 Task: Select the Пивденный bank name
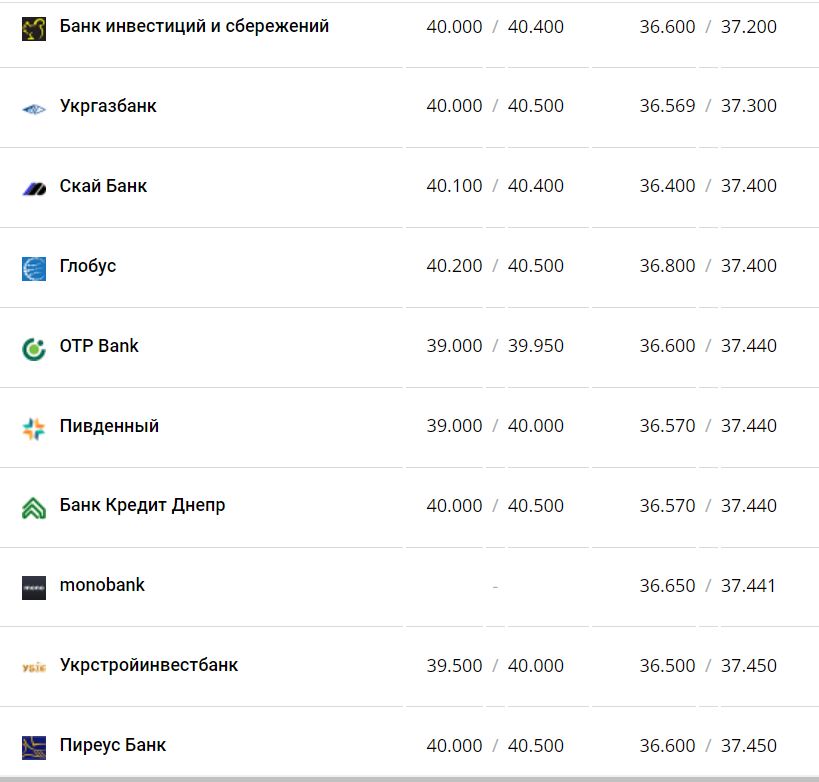click(109, 426)
